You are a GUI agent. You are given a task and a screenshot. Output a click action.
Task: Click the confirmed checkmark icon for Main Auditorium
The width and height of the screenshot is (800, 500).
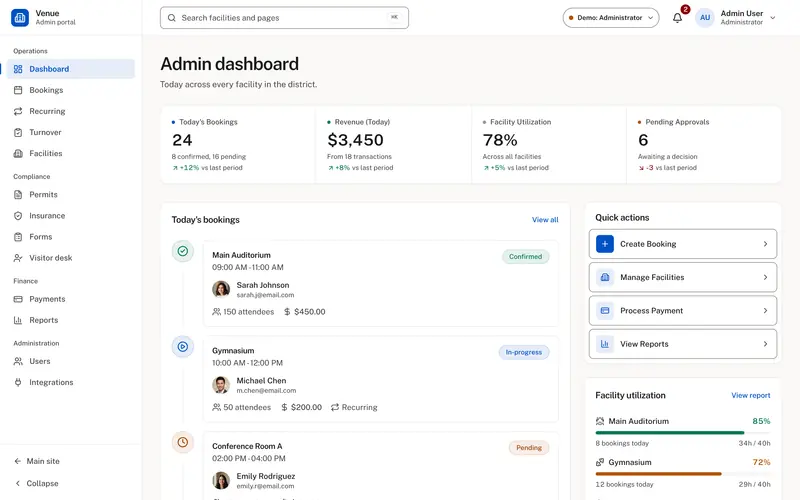point(183,251)
